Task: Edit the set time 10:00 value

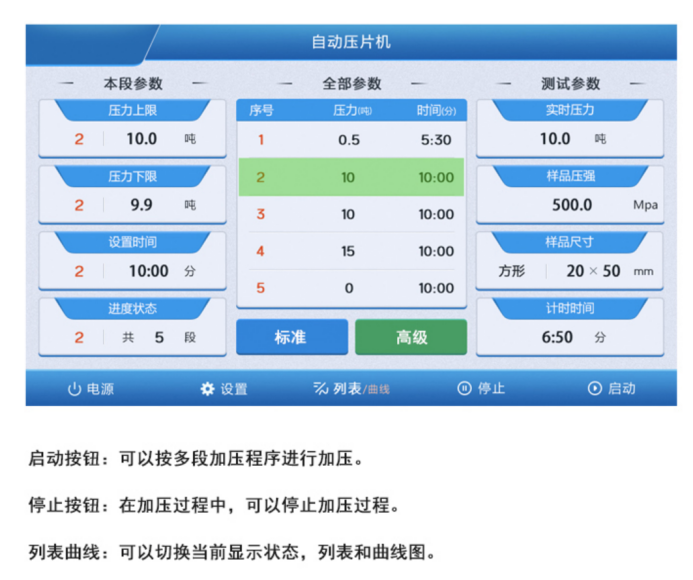Action: (x=148, y=271)
